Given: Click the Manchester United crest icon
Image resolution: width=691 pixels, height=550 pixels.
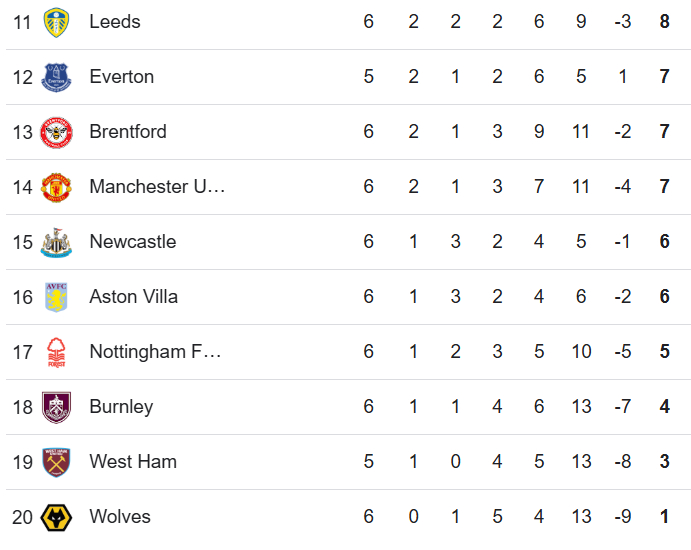Looking at the screenshot, I should 56,187.
